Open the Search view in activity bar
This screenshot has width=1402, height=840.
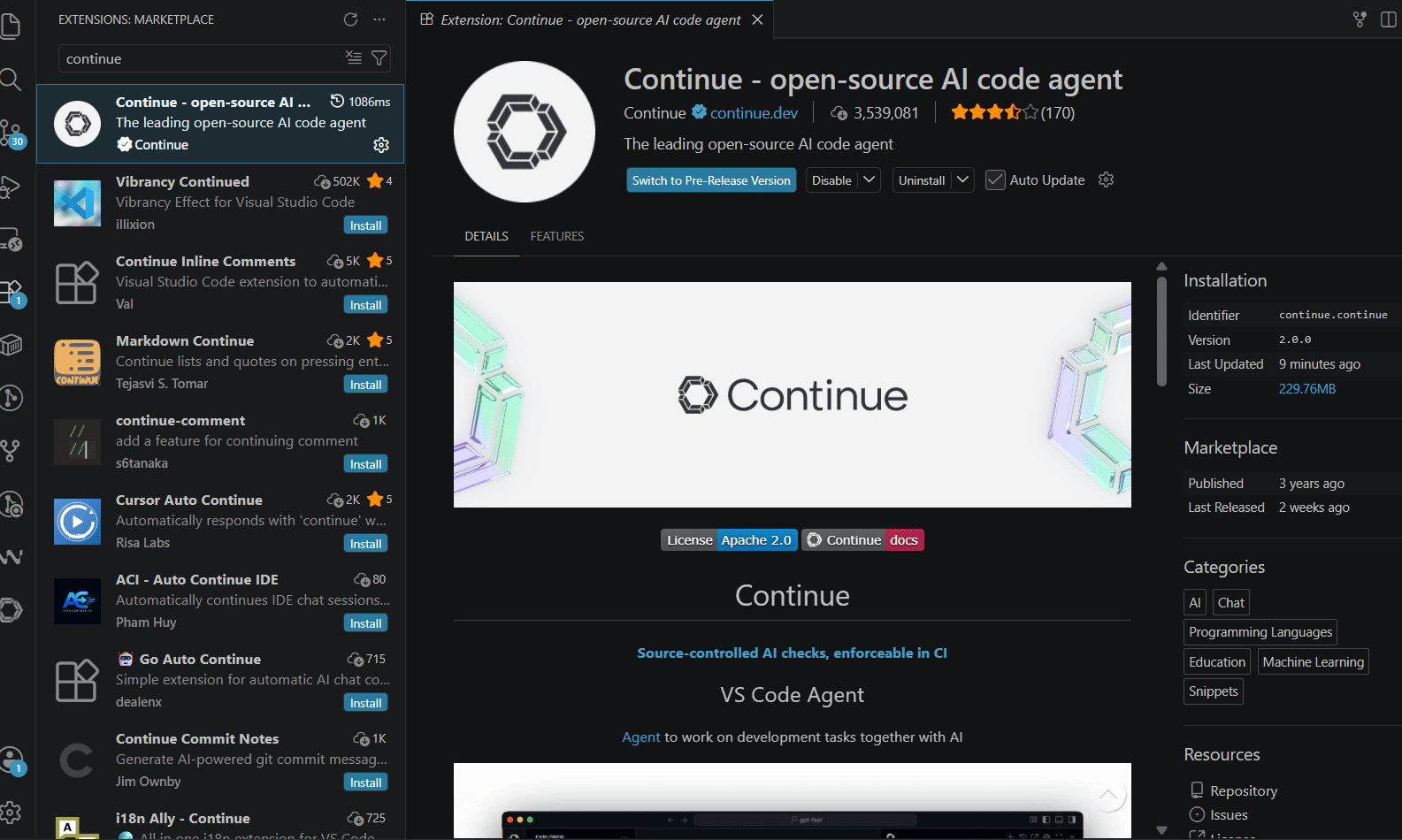click(11, 80)
